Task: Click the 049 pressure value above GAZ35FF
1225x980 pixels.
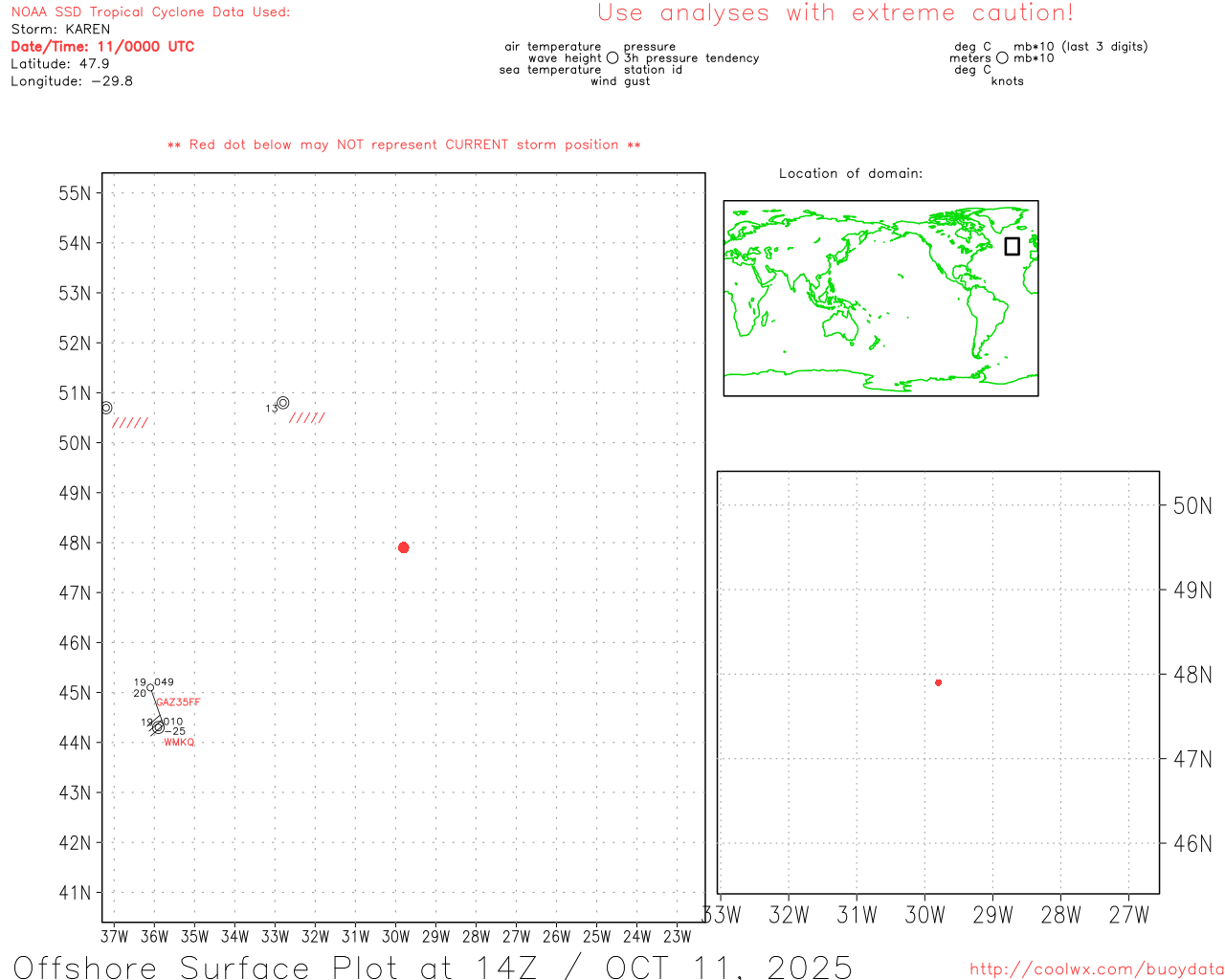Action: point(164,682)
